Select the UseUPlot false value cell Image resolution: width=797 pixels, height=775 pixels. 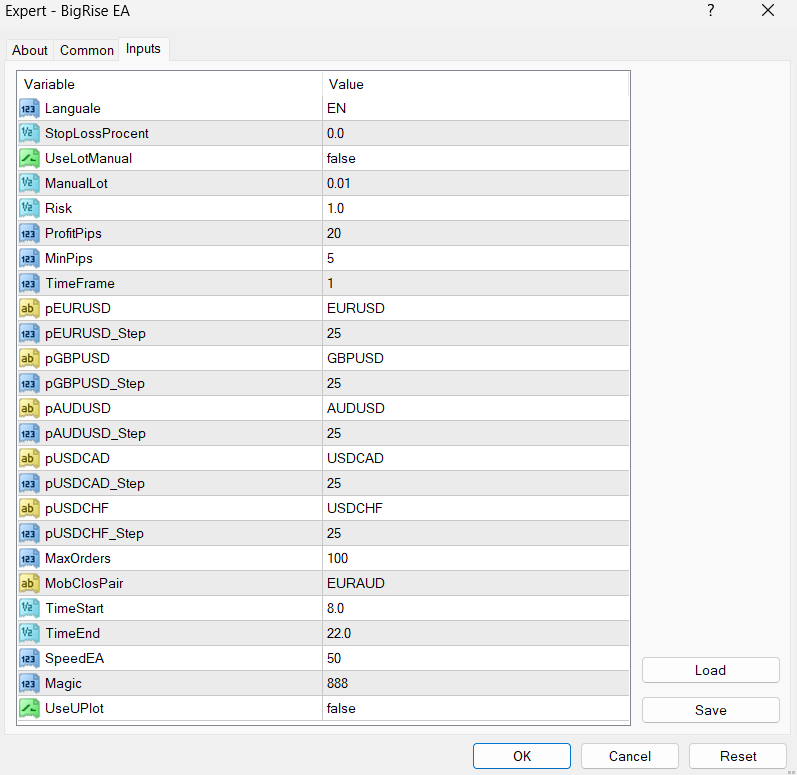[475, 708]
